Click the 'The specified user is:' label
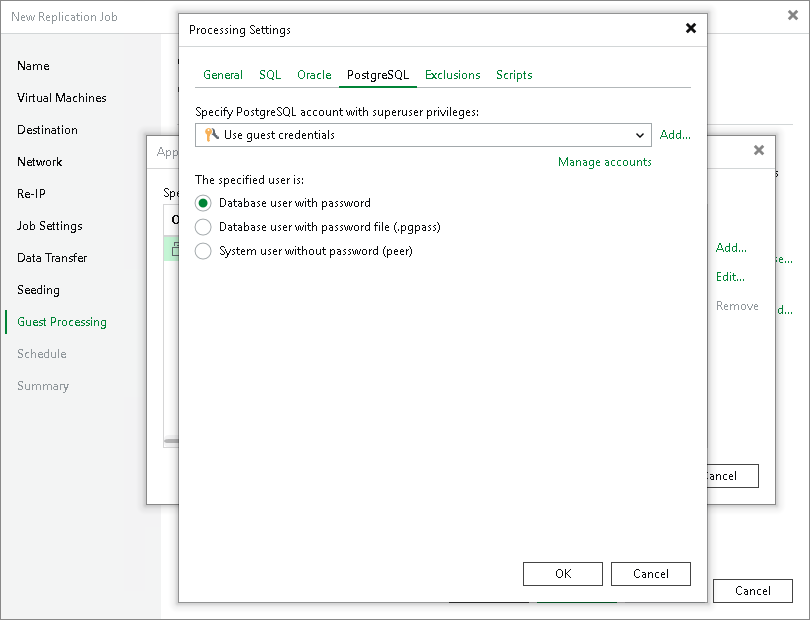The image size is (810, 620). click(249, 180)
